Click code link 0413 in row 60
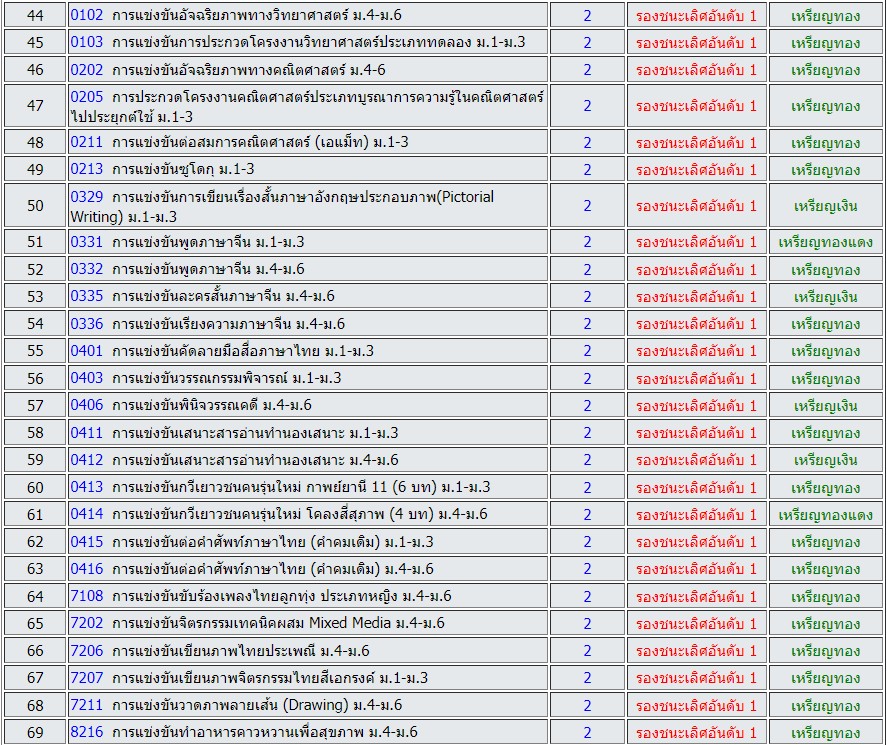 [86, 487]
